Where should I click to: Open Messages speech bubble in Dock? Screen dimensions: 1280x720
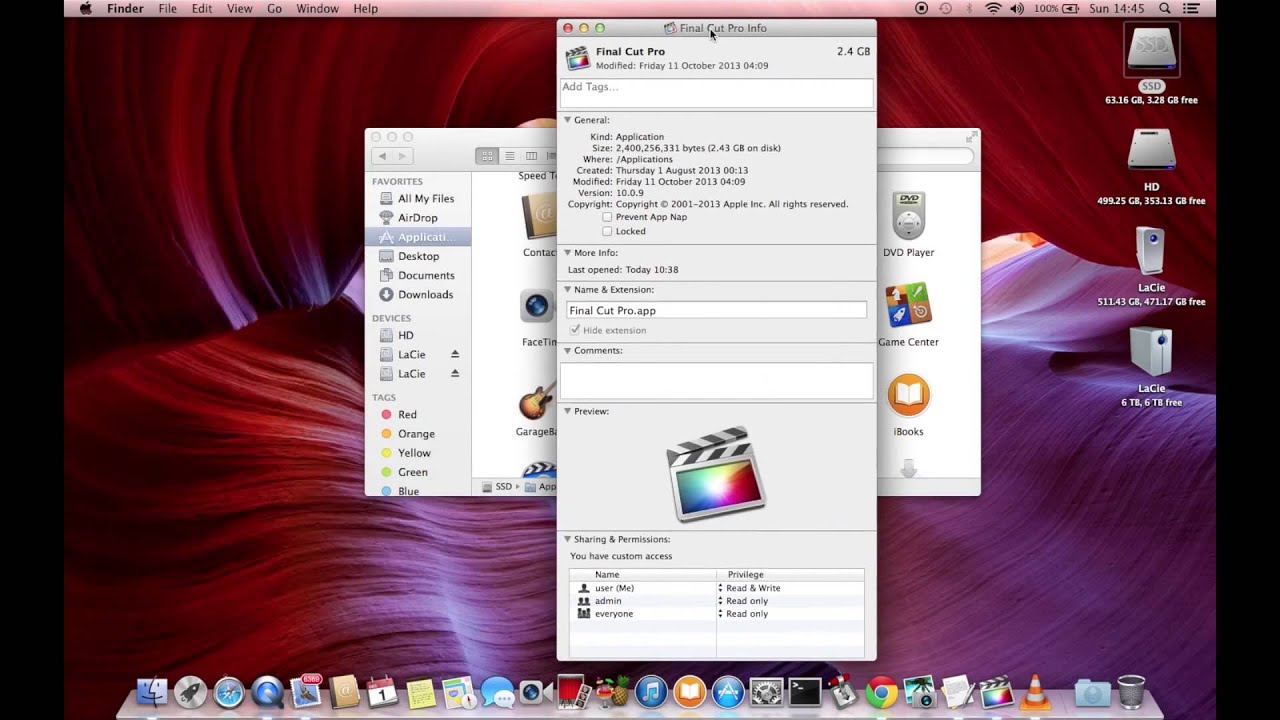(x=497, y=692)
